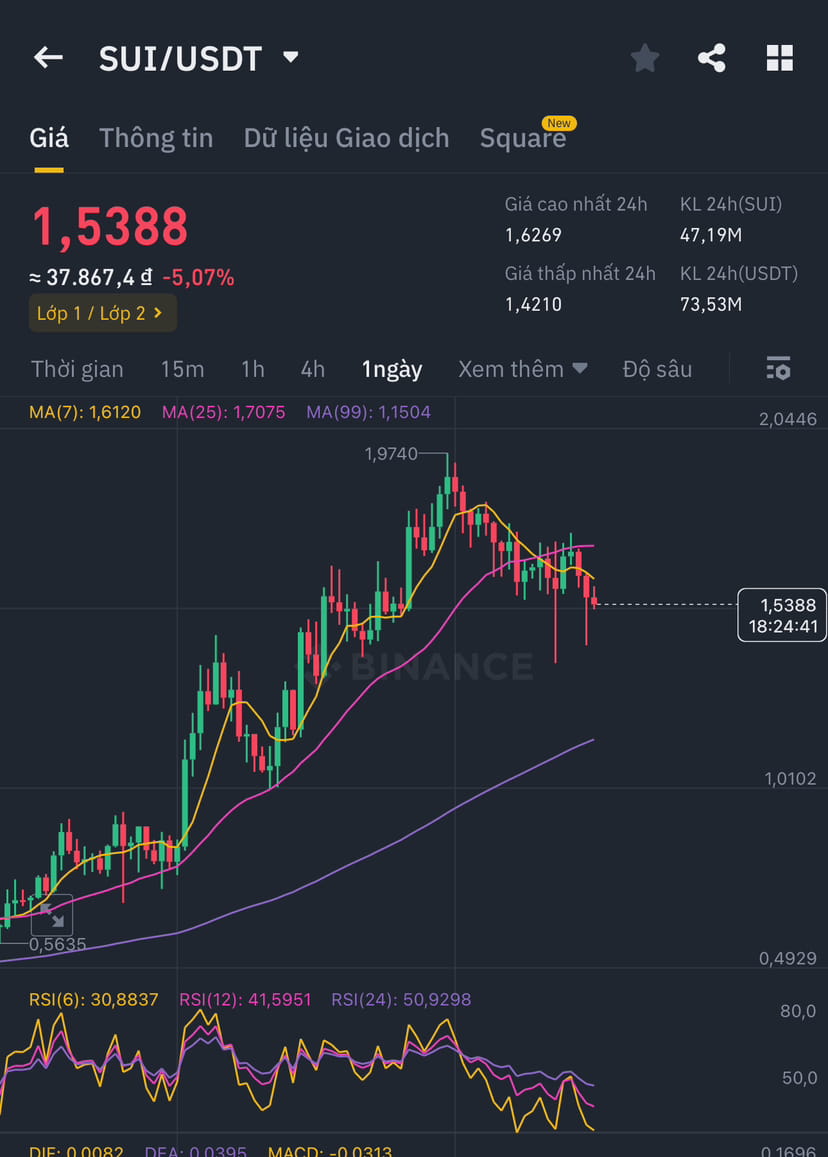Switch to the Thông tin tab
Screen dimensions: 828x1157
(x=156, y=138)
